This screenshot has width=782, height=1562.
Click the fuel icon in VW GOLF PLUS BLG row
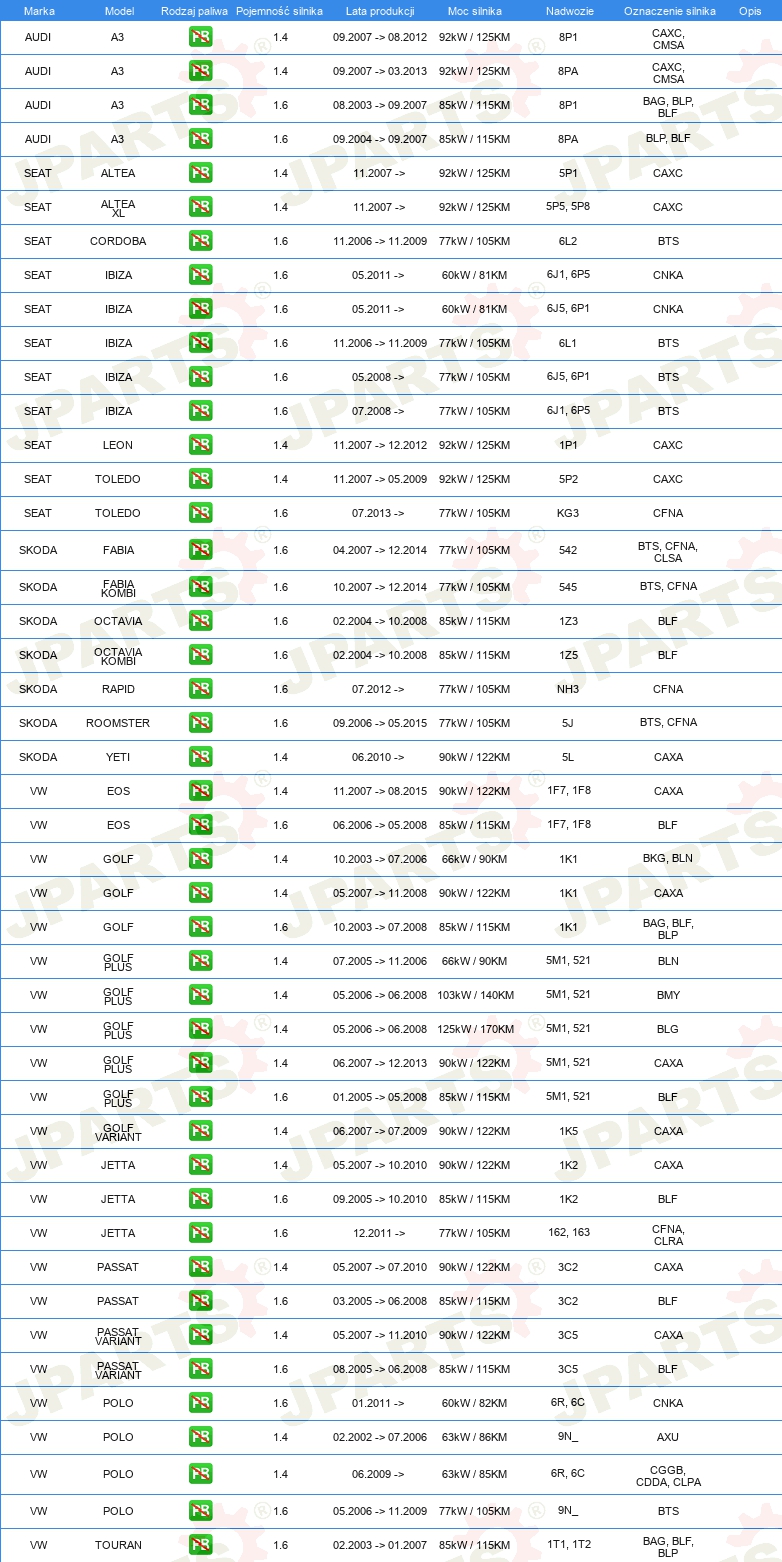pos(200,1029)
